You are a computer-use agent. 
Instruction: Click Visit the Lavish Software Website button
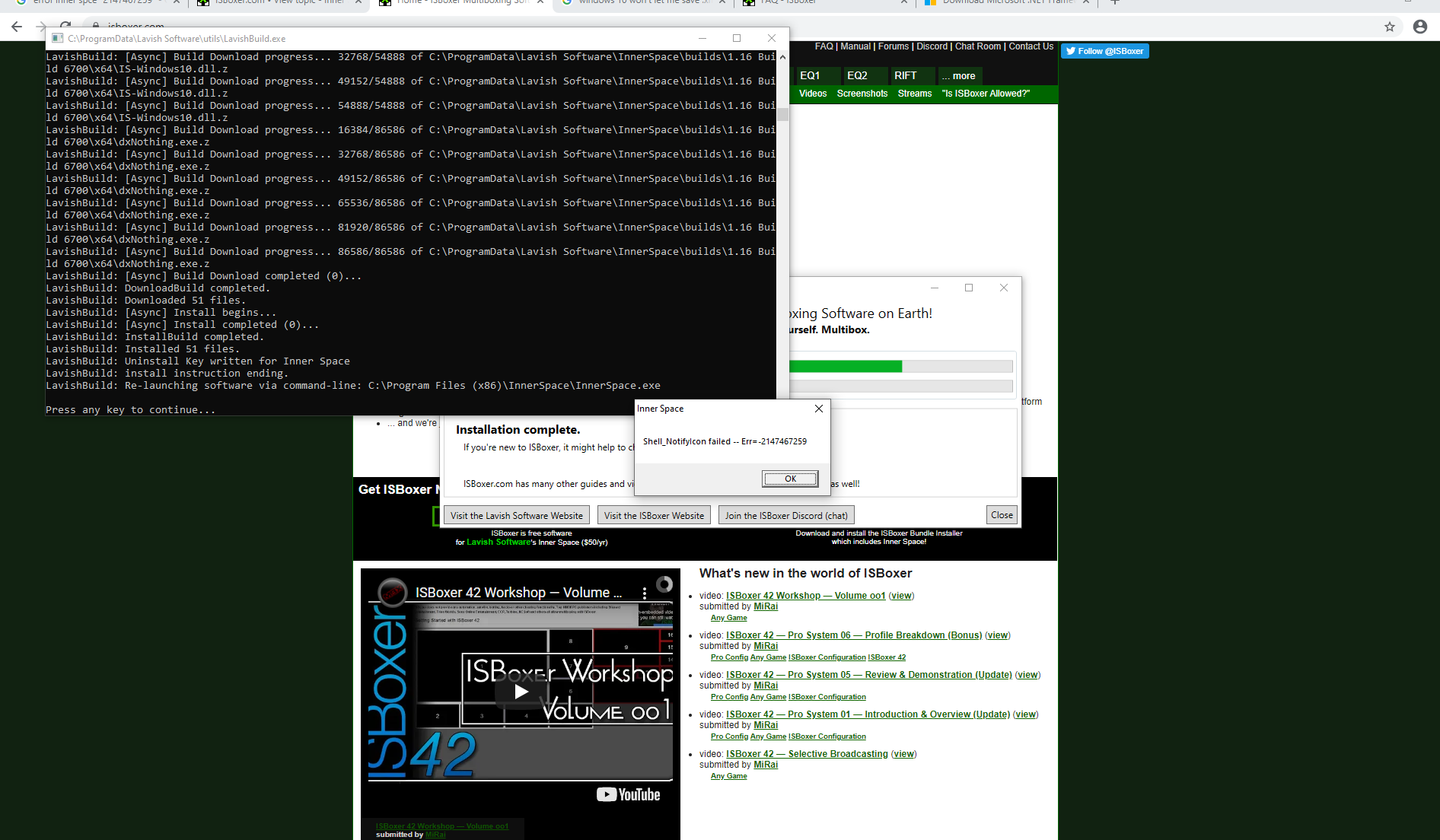(517, 515)
